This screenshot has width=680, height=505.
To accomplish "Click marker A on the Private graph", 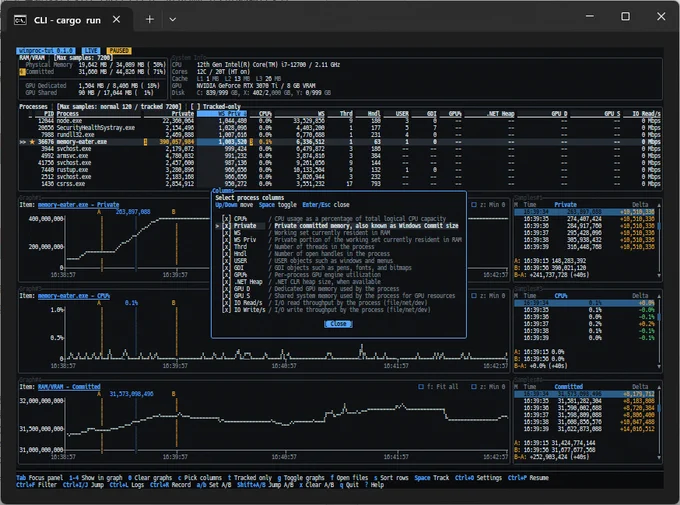I will [x=99, y=212].
